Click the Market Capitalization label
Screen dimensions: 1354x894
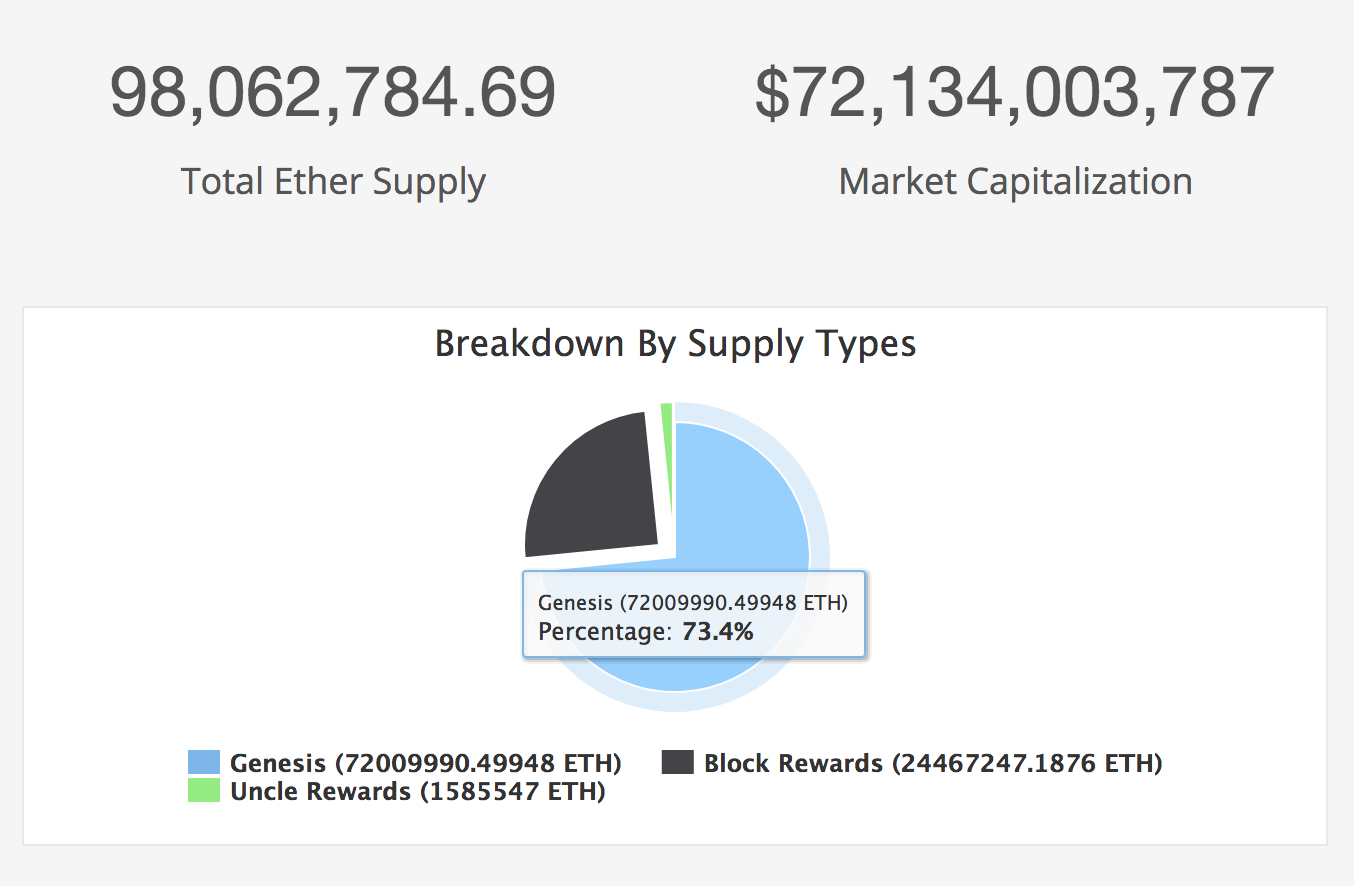pos(1015,182)
